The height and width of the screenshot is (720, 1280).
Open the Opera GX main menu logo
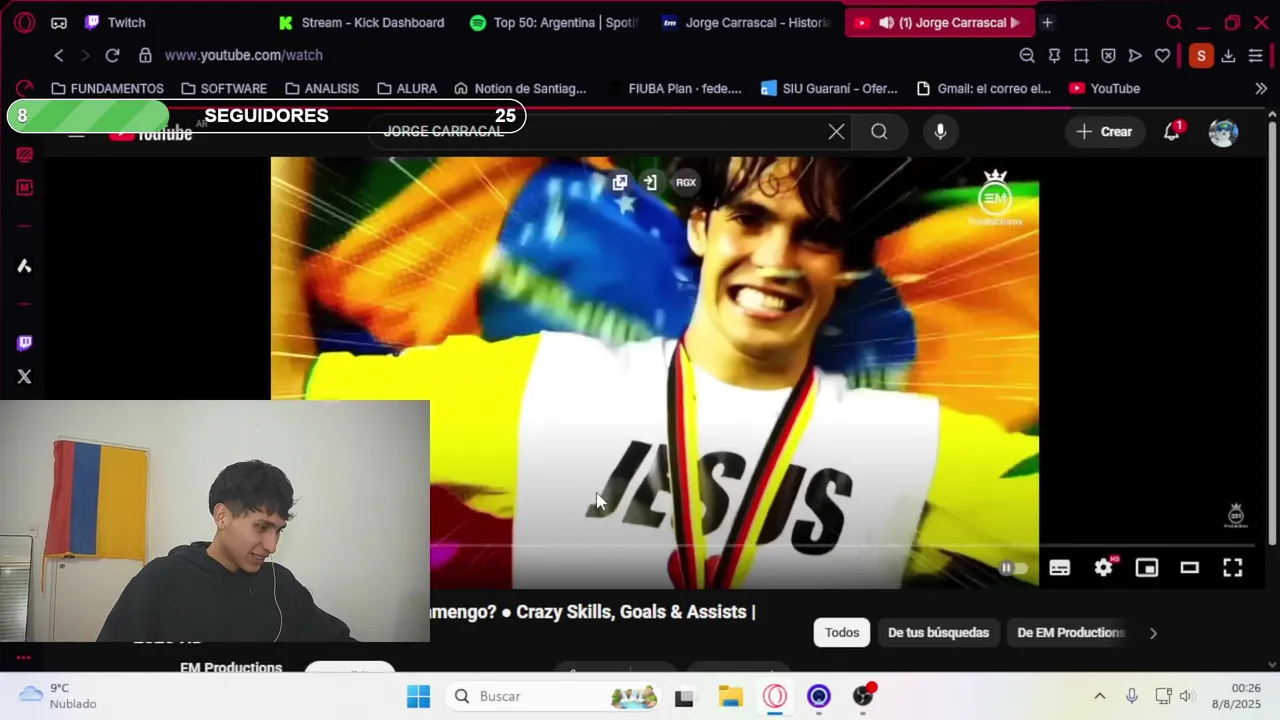pos(24,22)
